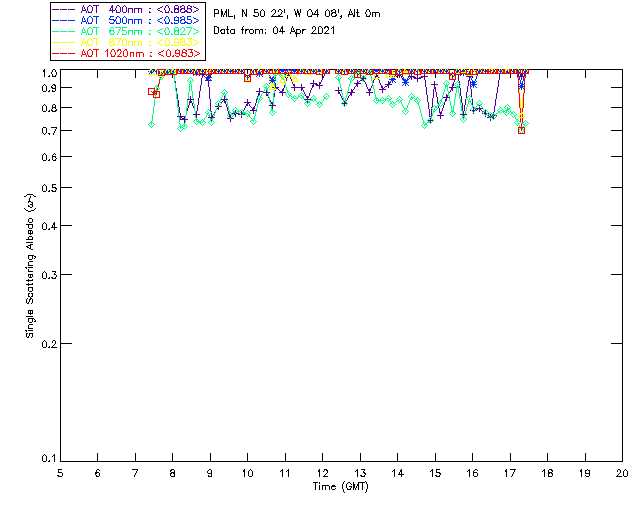The width and height of the screenshot is (640, 512).
Task: Select the AOT 500nm legend entry
Action: pyautogui.click(x=127, y=20)
